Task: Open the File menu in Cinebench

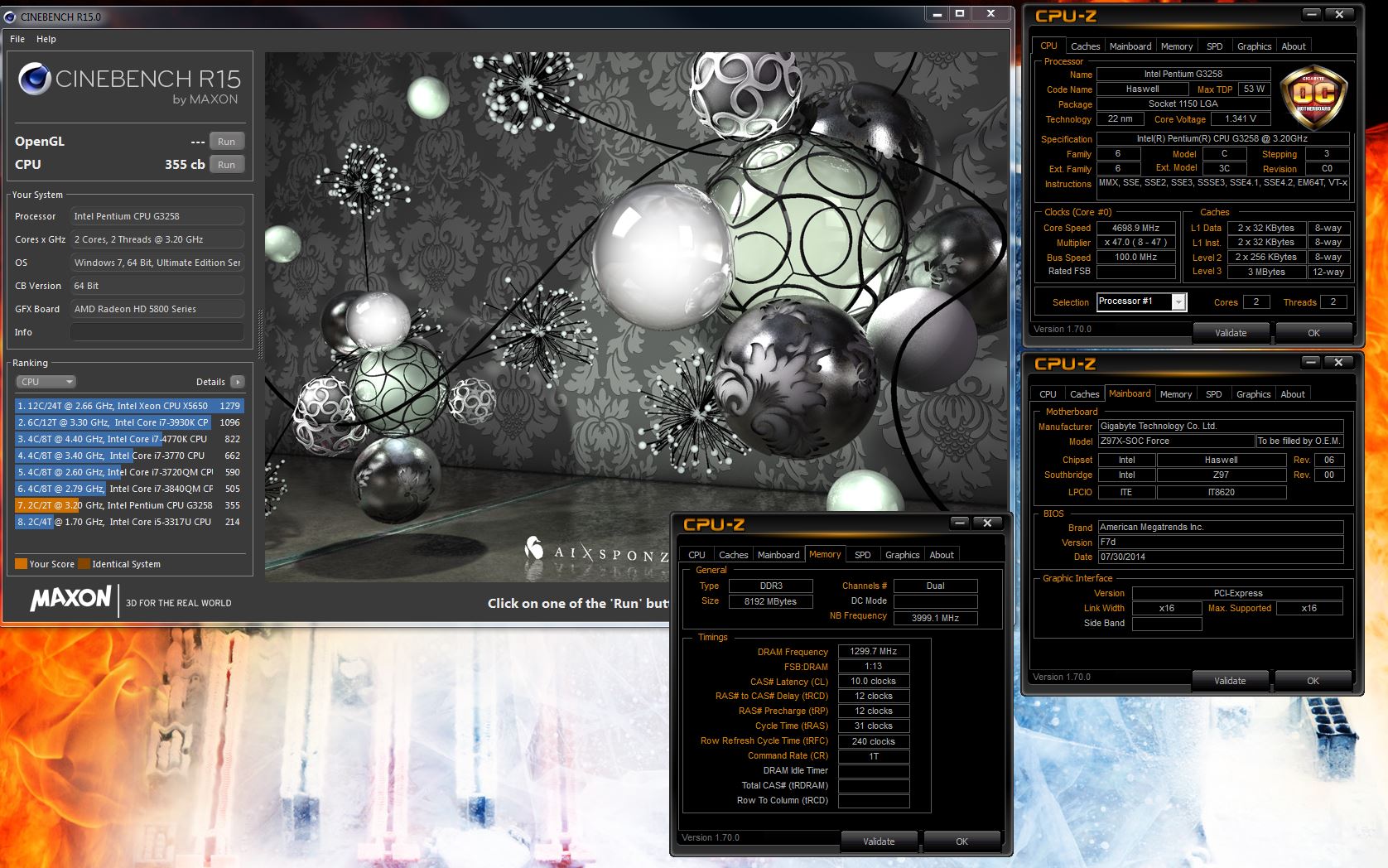Action: pyautogui.click(x=17, y=39)
